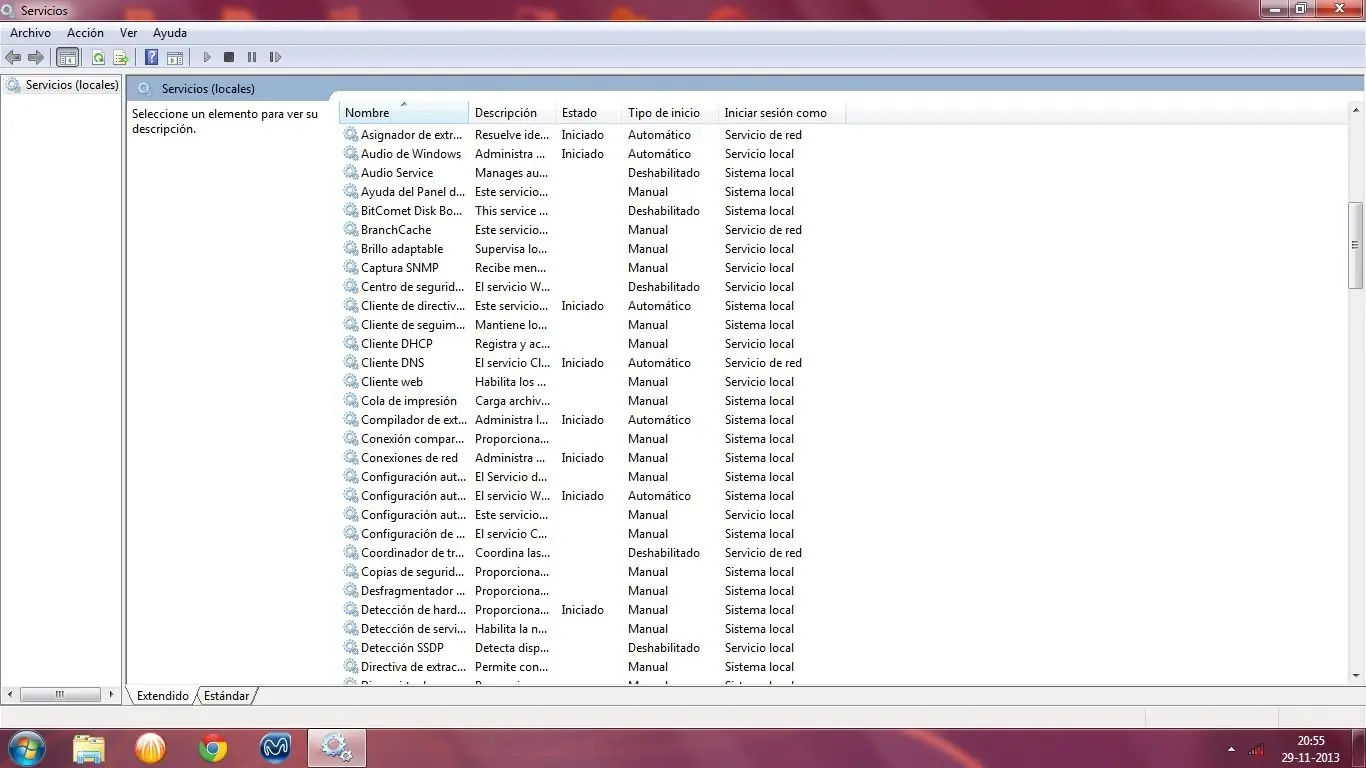Toggle the console tree show/hide button
Viewport: 1366px width, 768px height.
[x=68, y=58]
